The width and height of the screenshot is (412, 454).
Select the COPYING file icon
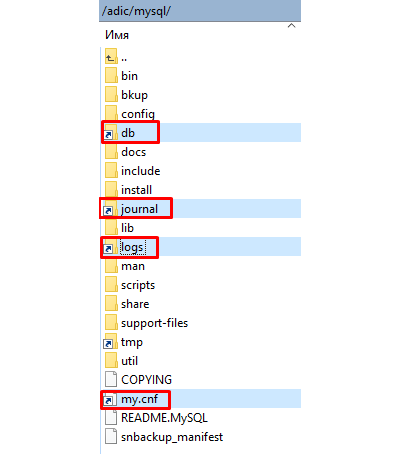click(111, 379)
